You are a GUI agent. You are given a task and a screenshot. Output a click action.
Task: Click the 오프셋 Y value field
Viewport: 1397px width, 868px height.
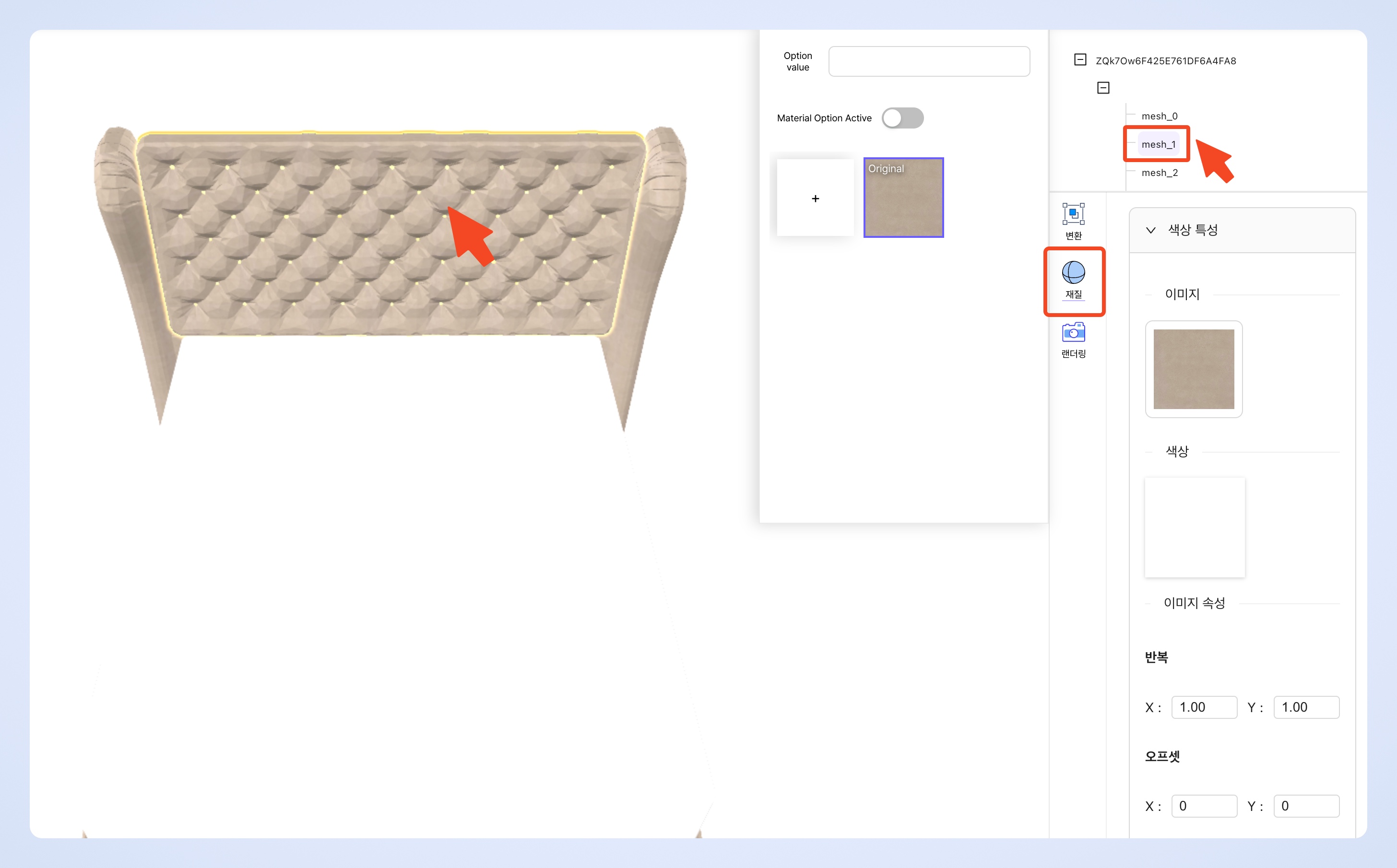1306,806
